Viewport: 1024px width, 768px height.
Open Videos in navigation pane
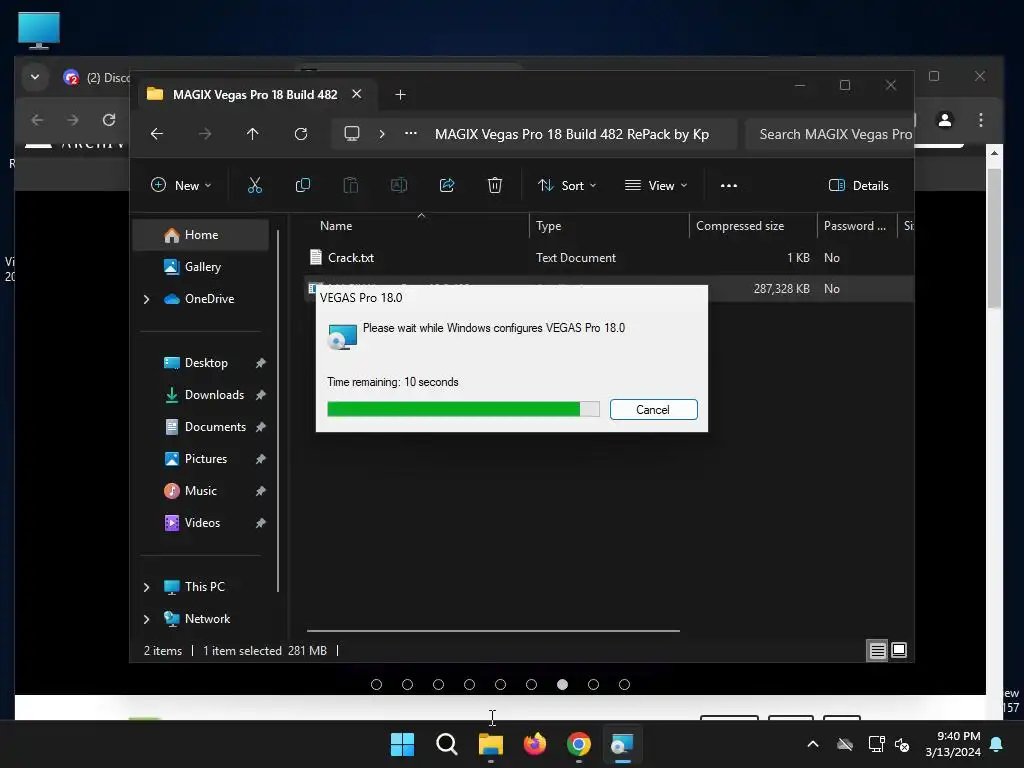point(202,523)
